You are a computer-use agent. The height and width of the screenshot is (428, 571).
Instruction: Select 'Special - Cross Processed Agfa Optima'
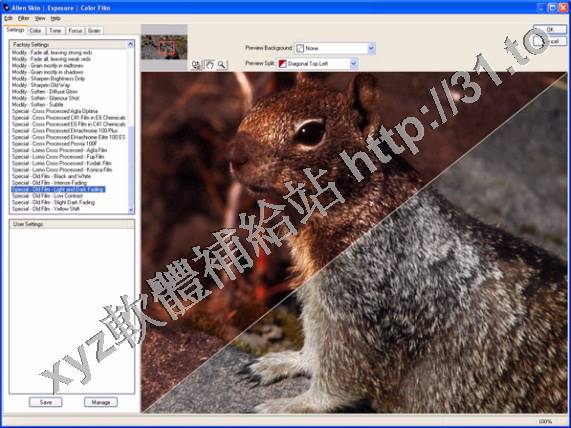55,111
